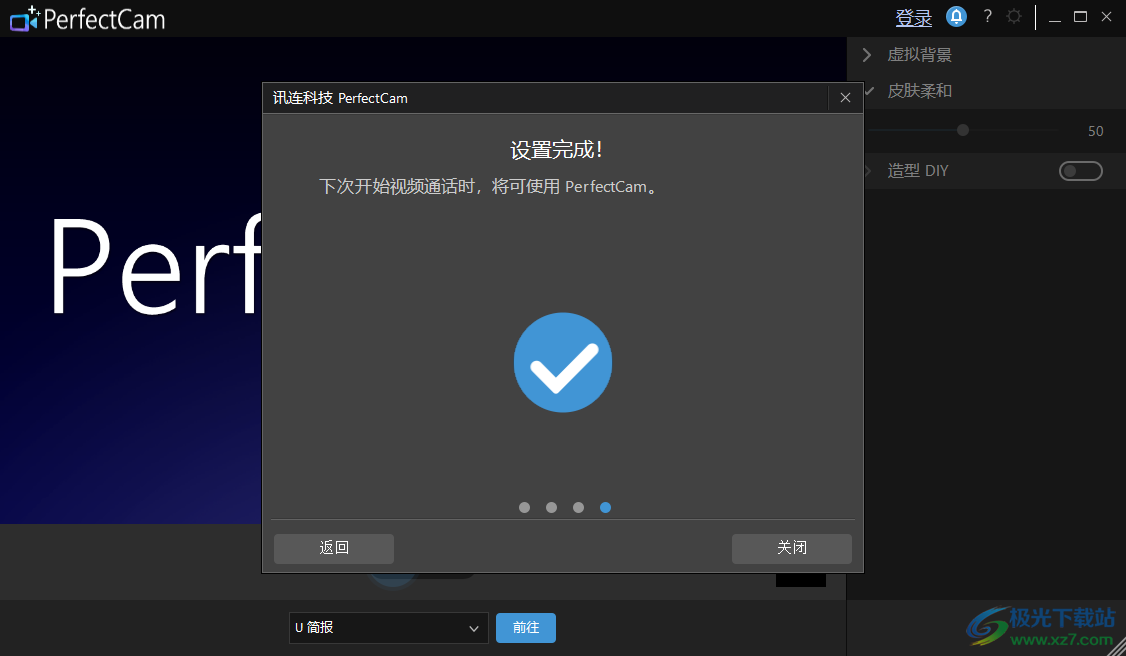The width and height of the screenshot is (1126, 656).
Task: Click the 关闭 close button
Action: [x=791, y=548]
